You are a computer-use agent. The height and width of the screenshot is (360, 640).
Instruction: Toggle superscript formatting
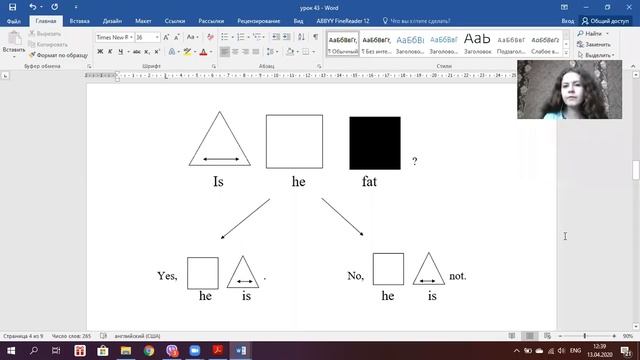pyautogui.click(x=157, y=51)
